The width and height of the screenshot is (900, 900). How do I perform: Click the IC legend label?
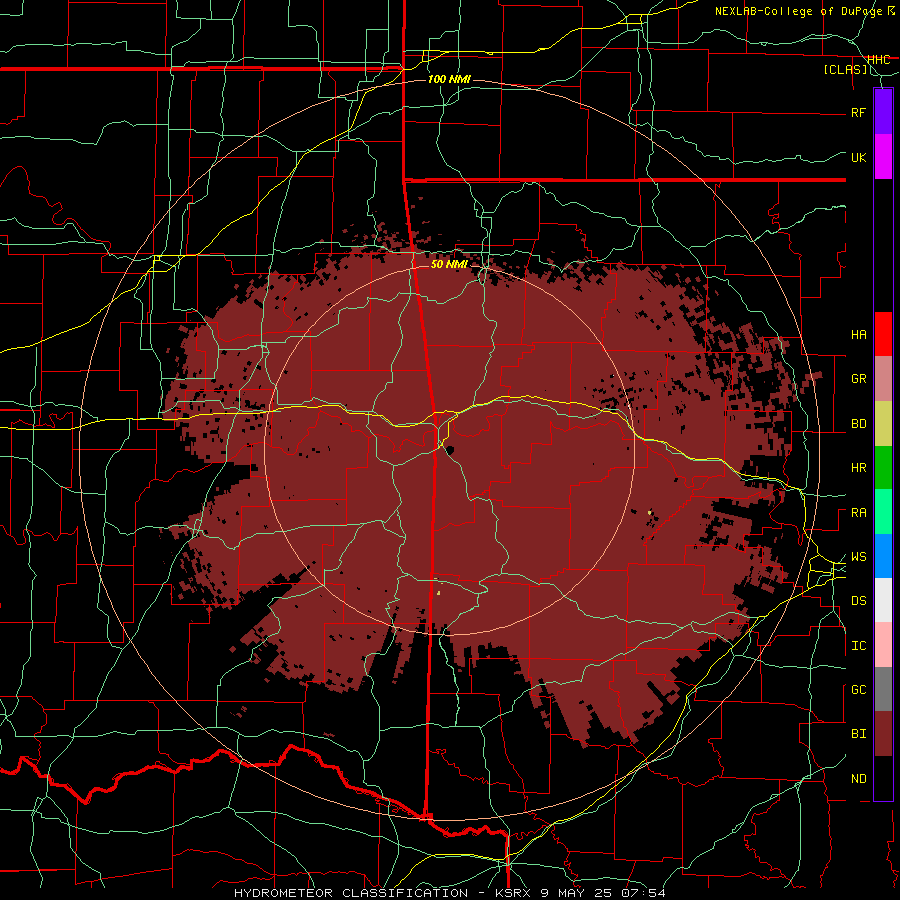pyautogui.click(x=858, y=646)
